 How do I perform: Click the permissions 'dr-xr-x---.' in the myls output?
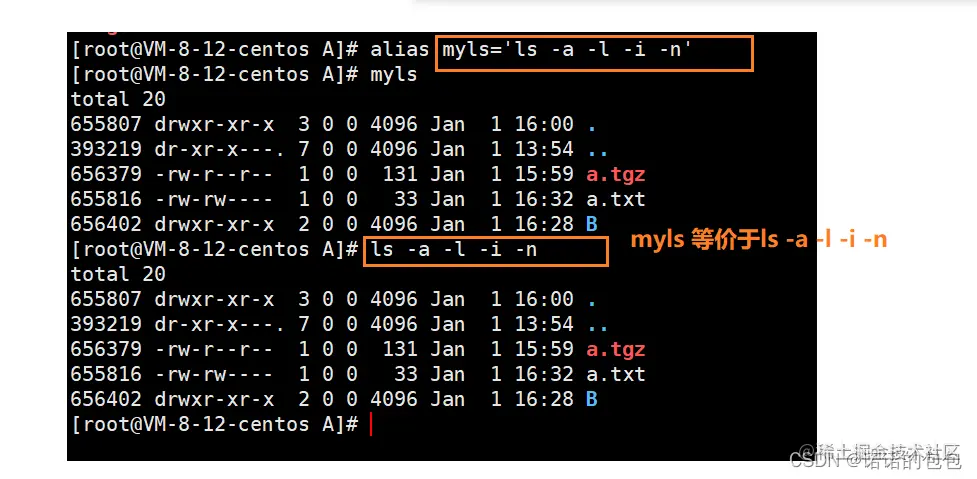[220, 149]
